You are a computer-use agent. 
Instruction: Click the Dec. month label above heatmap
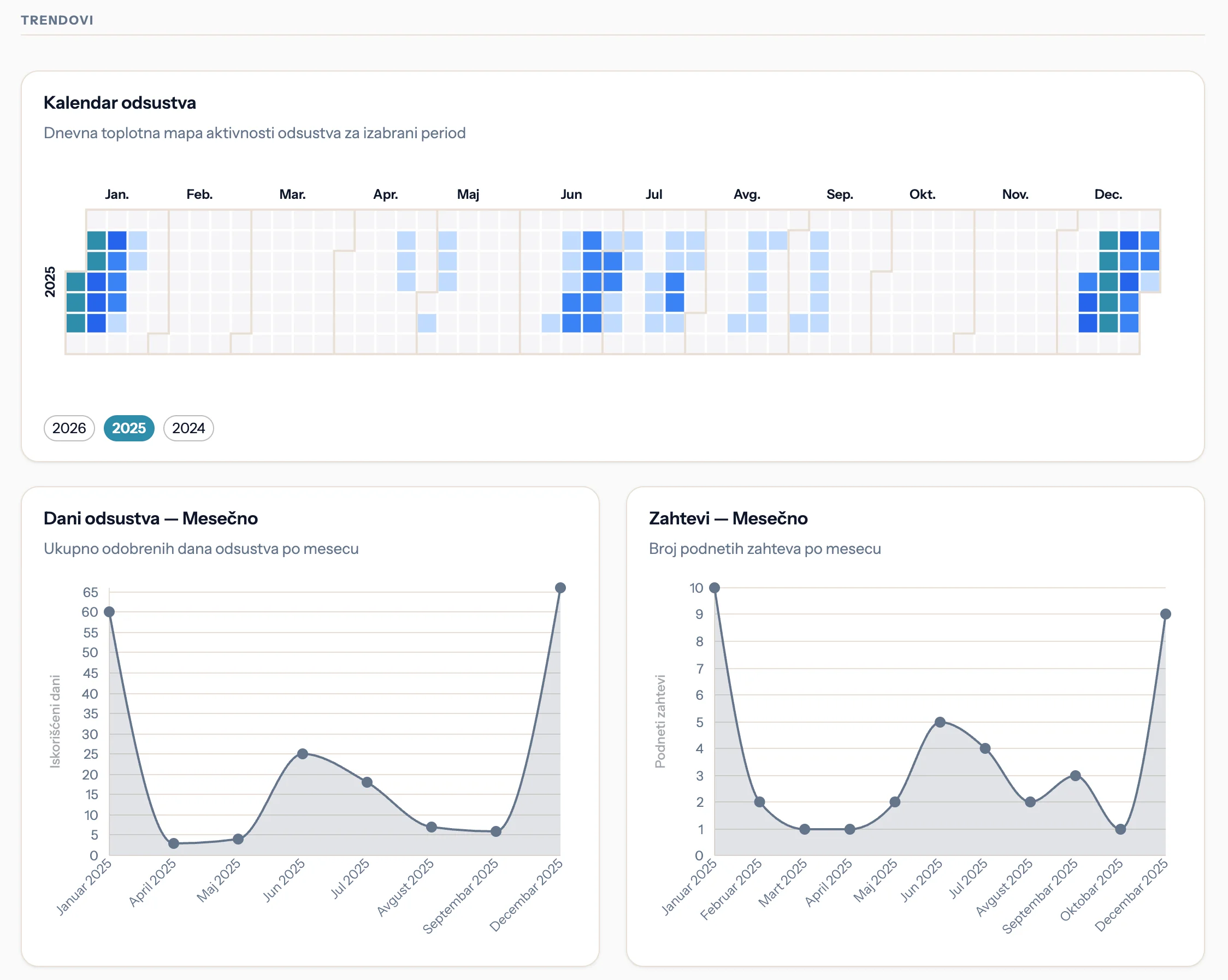[x=1107, y=194]
